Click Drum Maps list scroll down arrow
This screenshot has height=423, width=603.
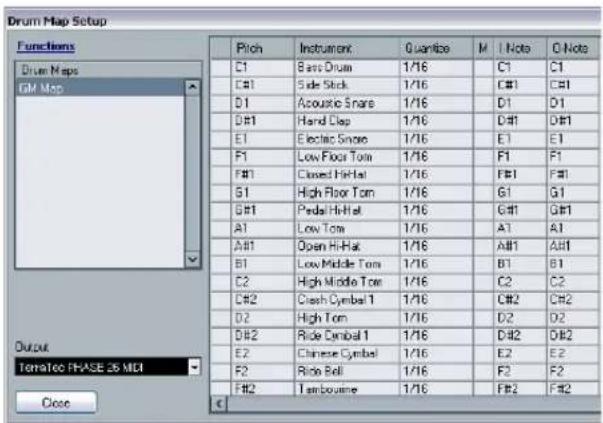click(x=192, y=260)
